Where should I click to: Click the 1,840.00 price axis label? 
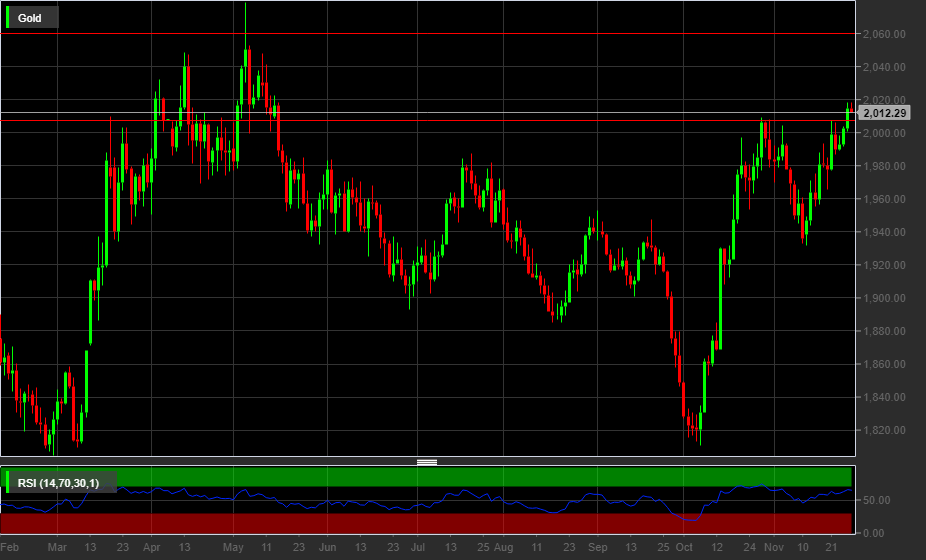tap(884, 398)
